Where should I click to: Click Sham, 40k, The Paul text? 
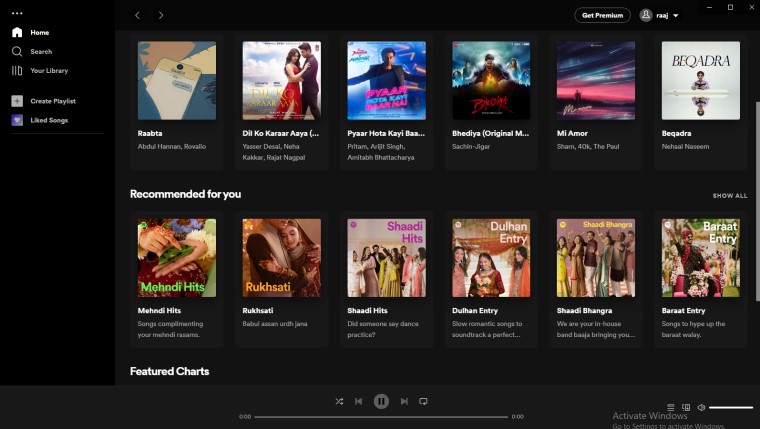click(588, 146)
